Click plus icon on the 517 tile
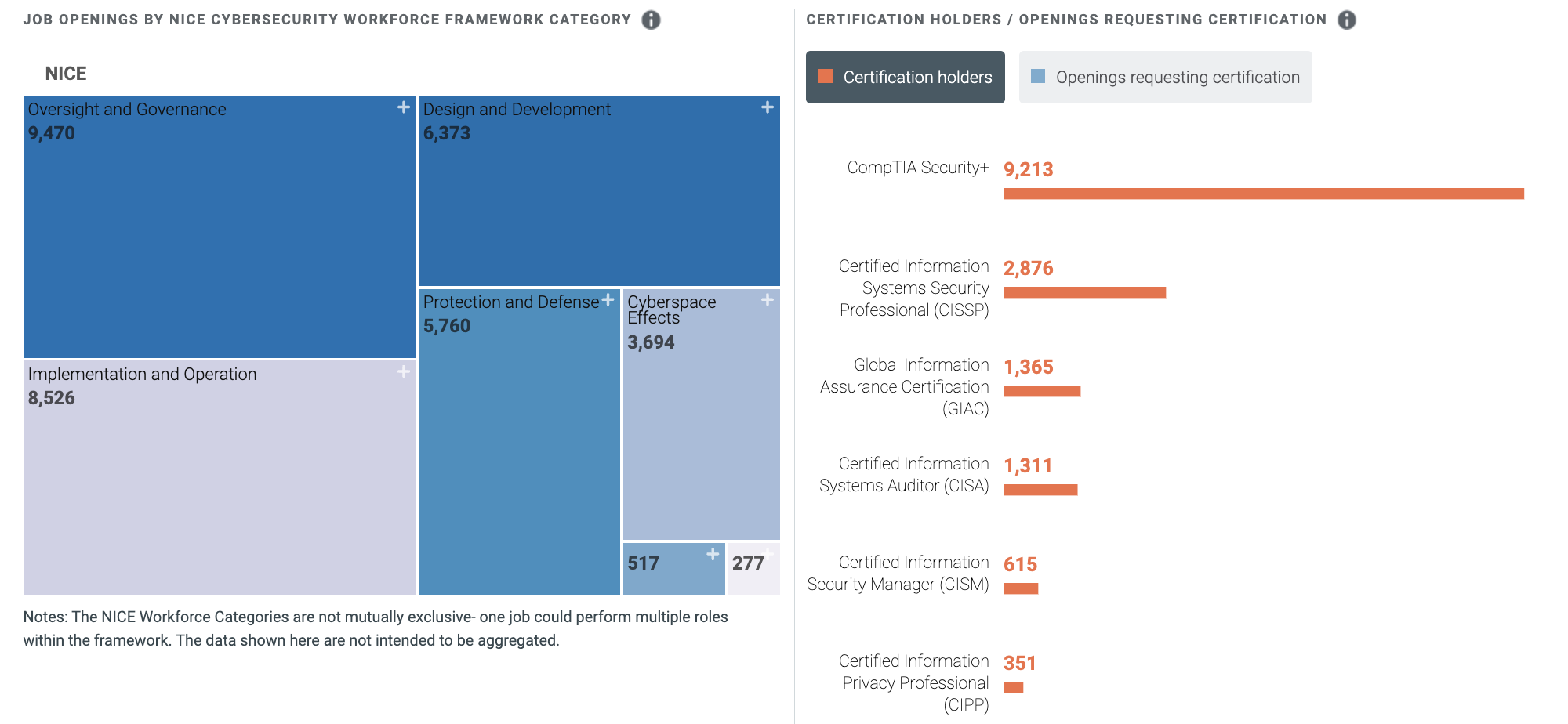 point(712,555)
